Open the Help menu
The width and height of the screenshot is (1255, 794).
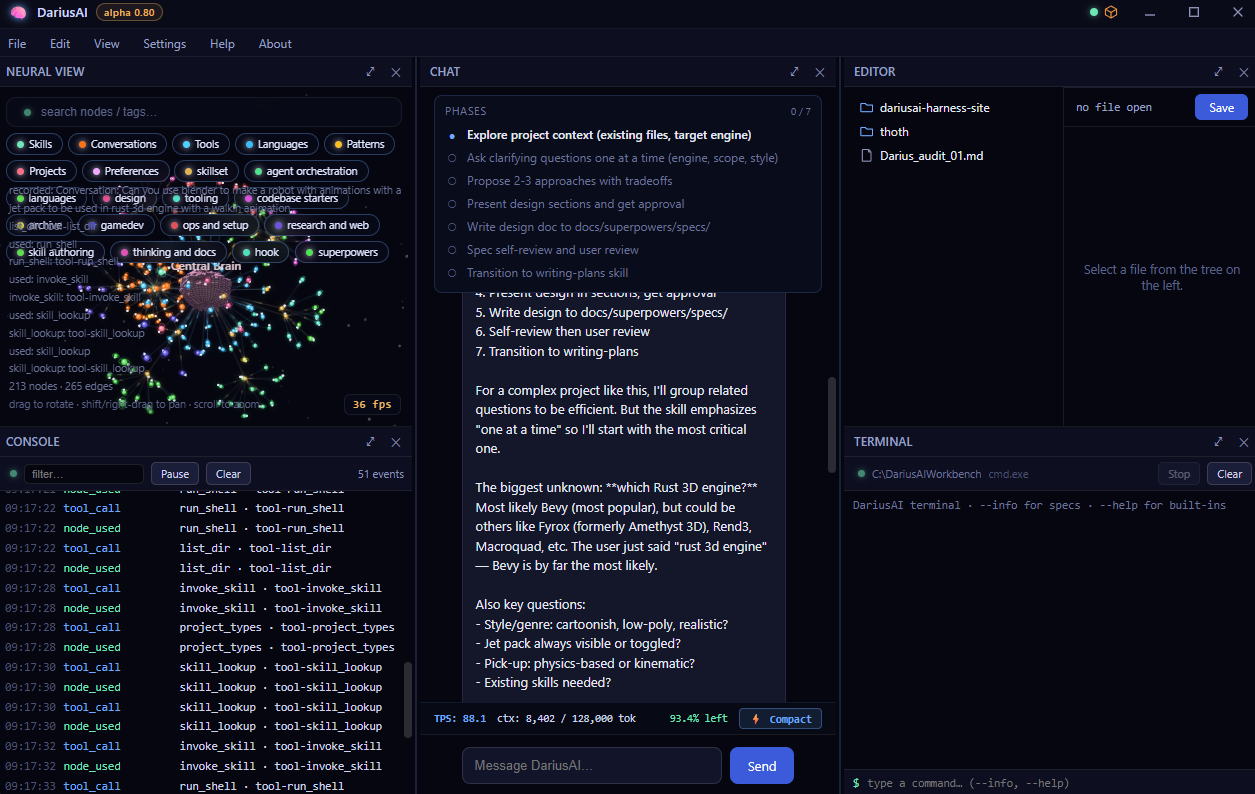click(x=222, y=44)
